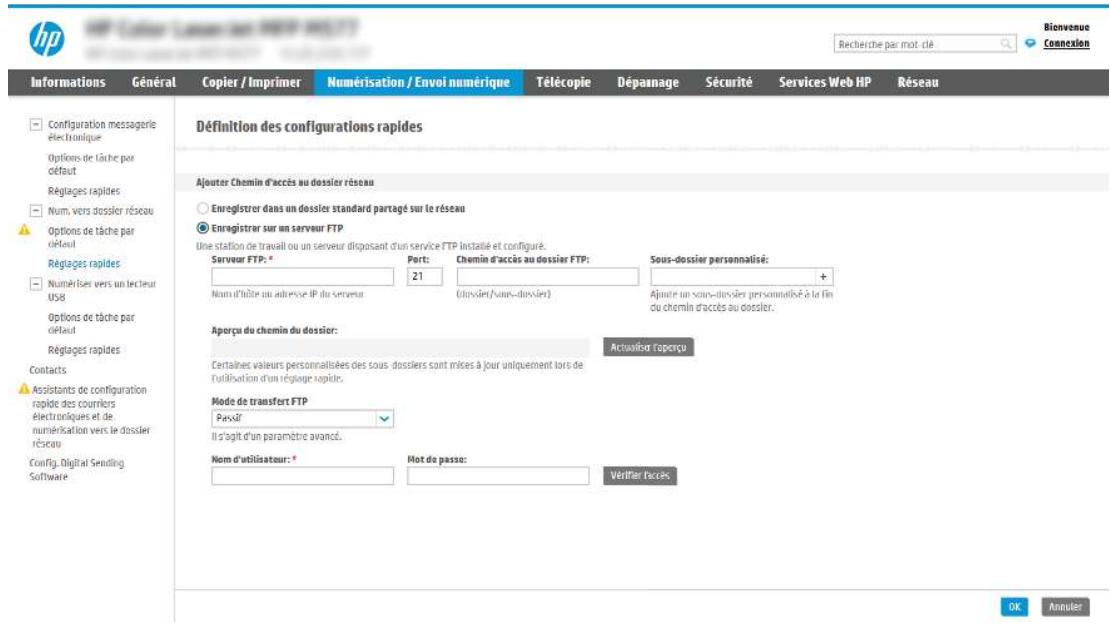Open the Informations tab
This screenshot has height=628, width=1110.
[68, 82]
